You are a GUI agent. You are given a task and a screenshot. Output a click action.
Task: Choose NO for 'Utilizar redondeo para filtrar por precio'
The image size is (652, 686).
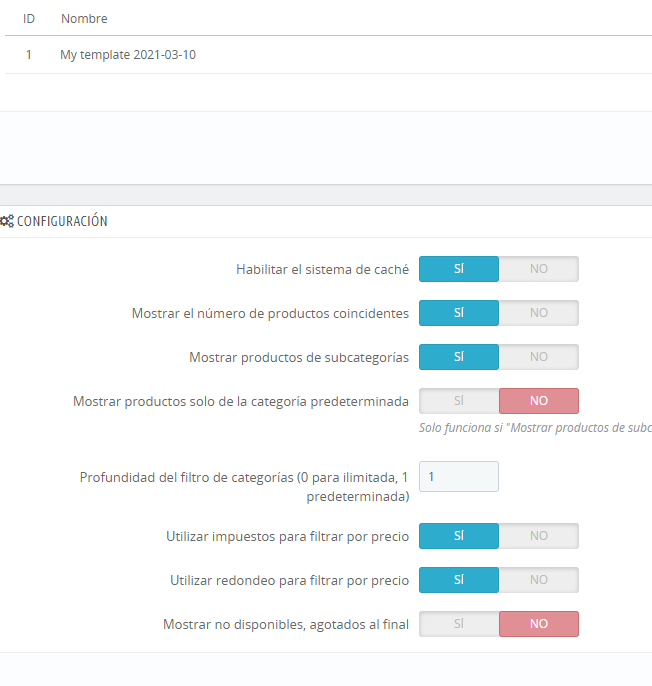tap(539, 580)
